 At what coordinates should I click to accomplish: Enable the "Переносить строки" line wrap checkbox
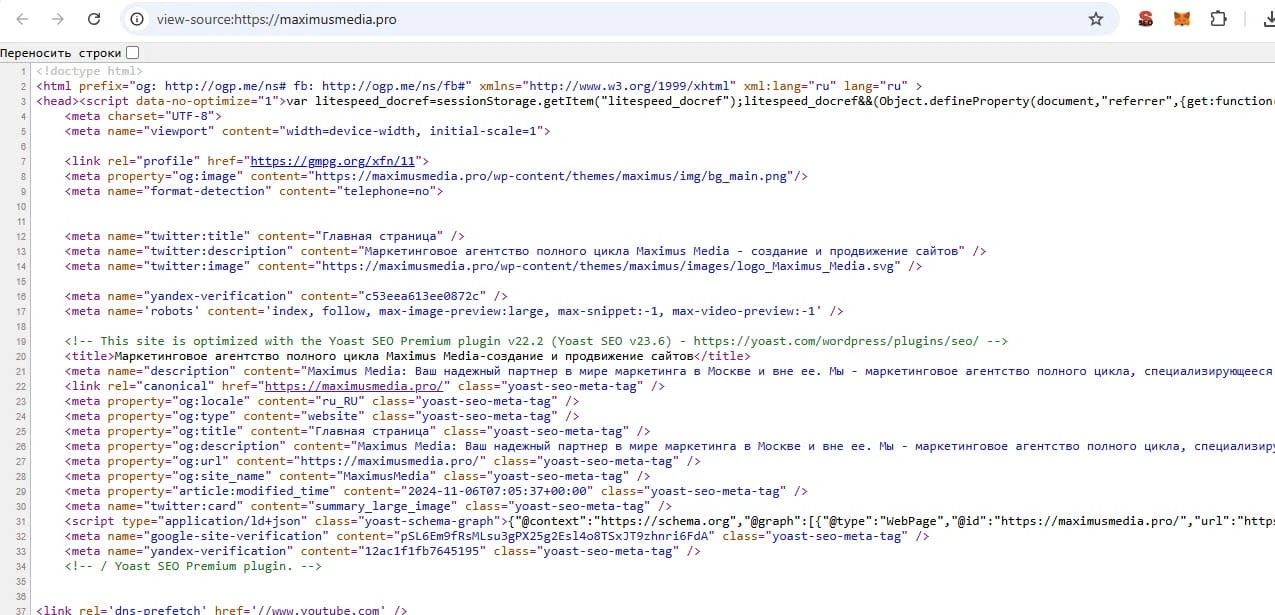tap(133, 53)
